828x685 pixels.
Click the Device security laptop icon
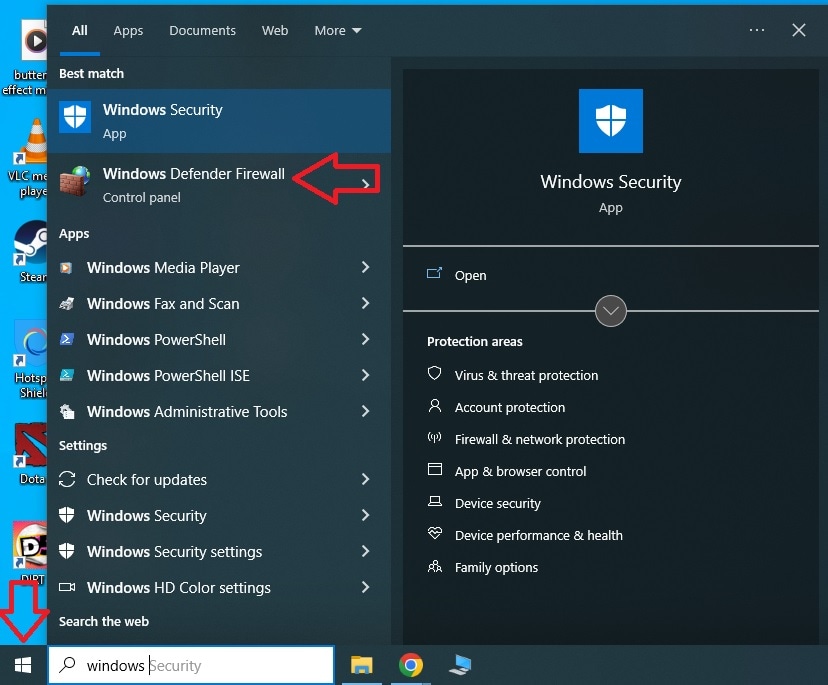point(435,502)
